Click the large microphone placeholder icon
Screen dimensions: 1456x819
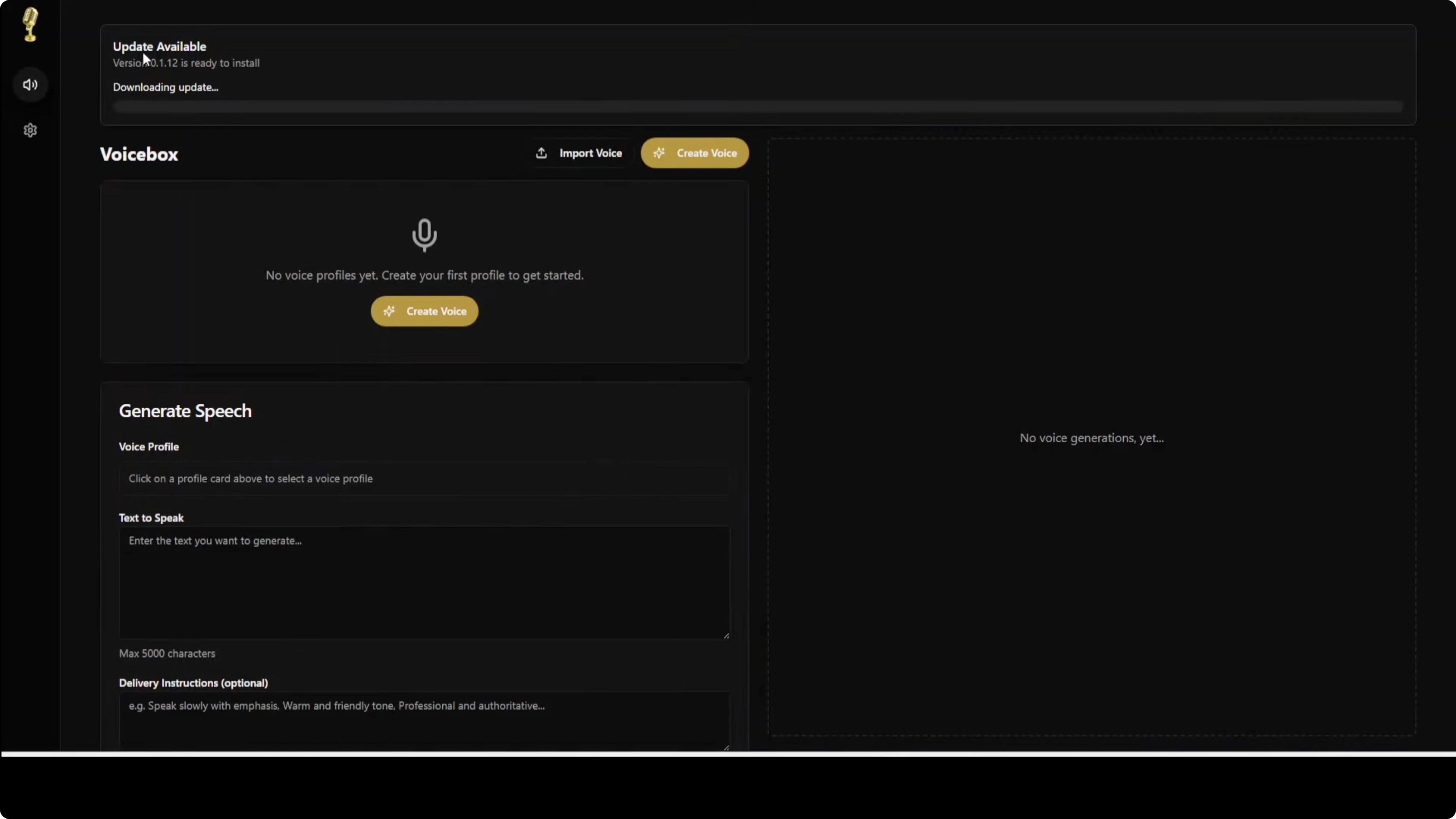tap(424, 235)
